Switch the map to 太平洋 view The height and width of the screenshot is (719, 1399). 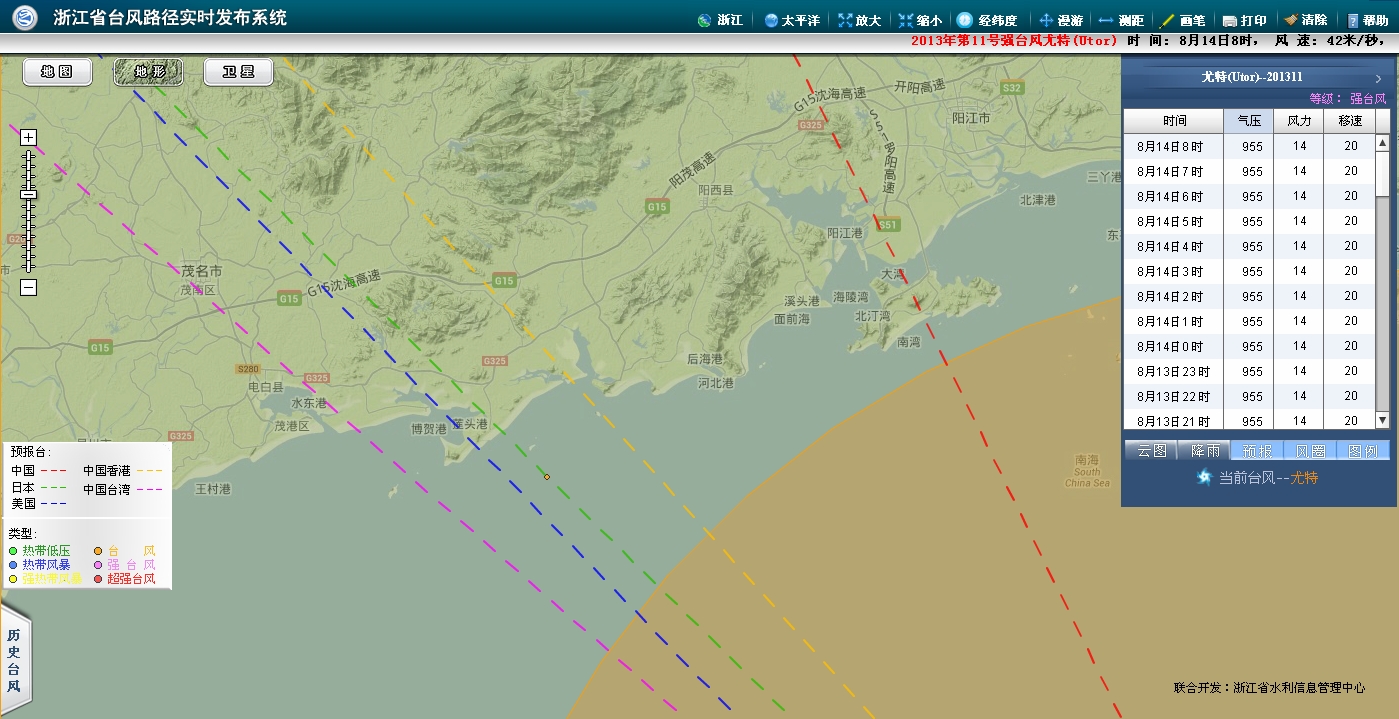791,20
